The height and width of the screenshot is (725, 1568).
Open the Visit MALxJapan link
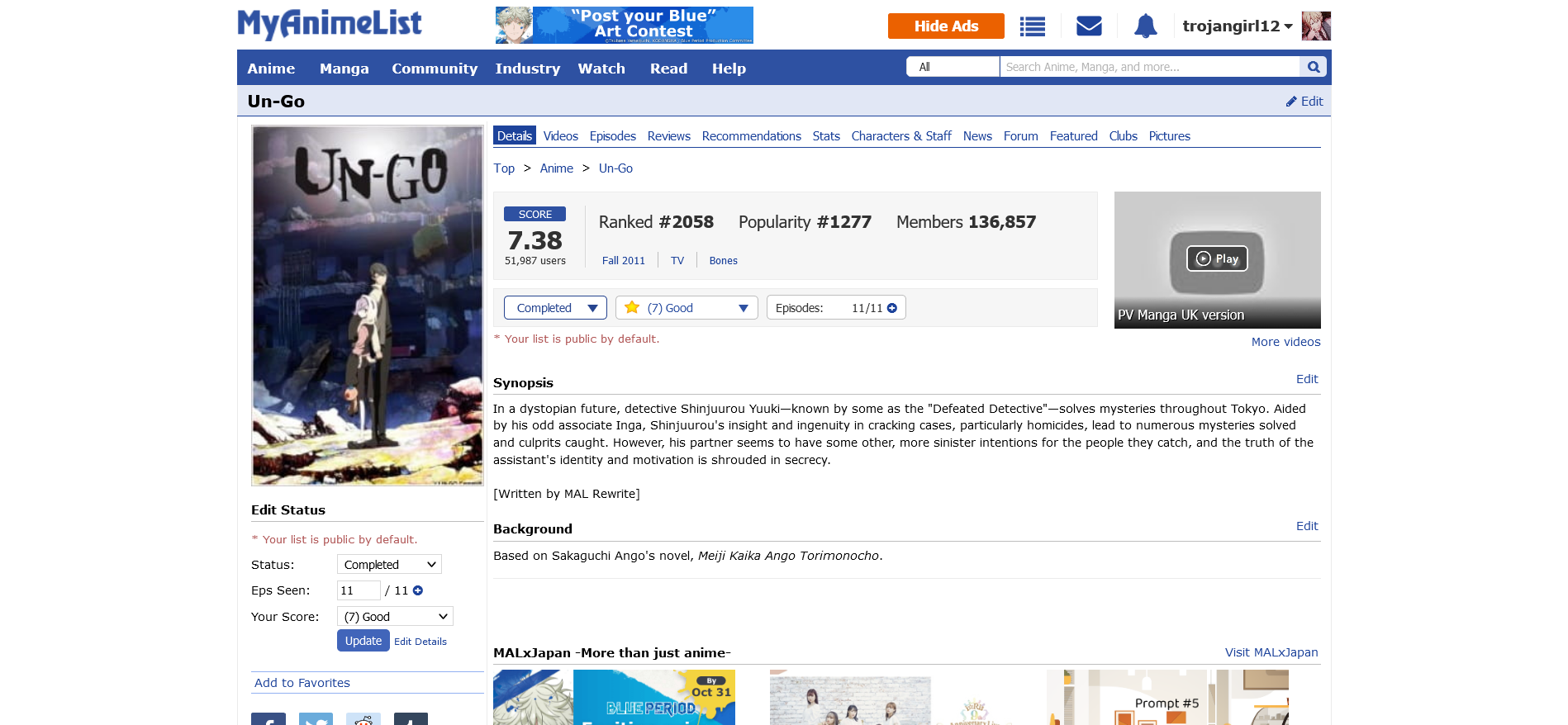[x=1271, y=652]
